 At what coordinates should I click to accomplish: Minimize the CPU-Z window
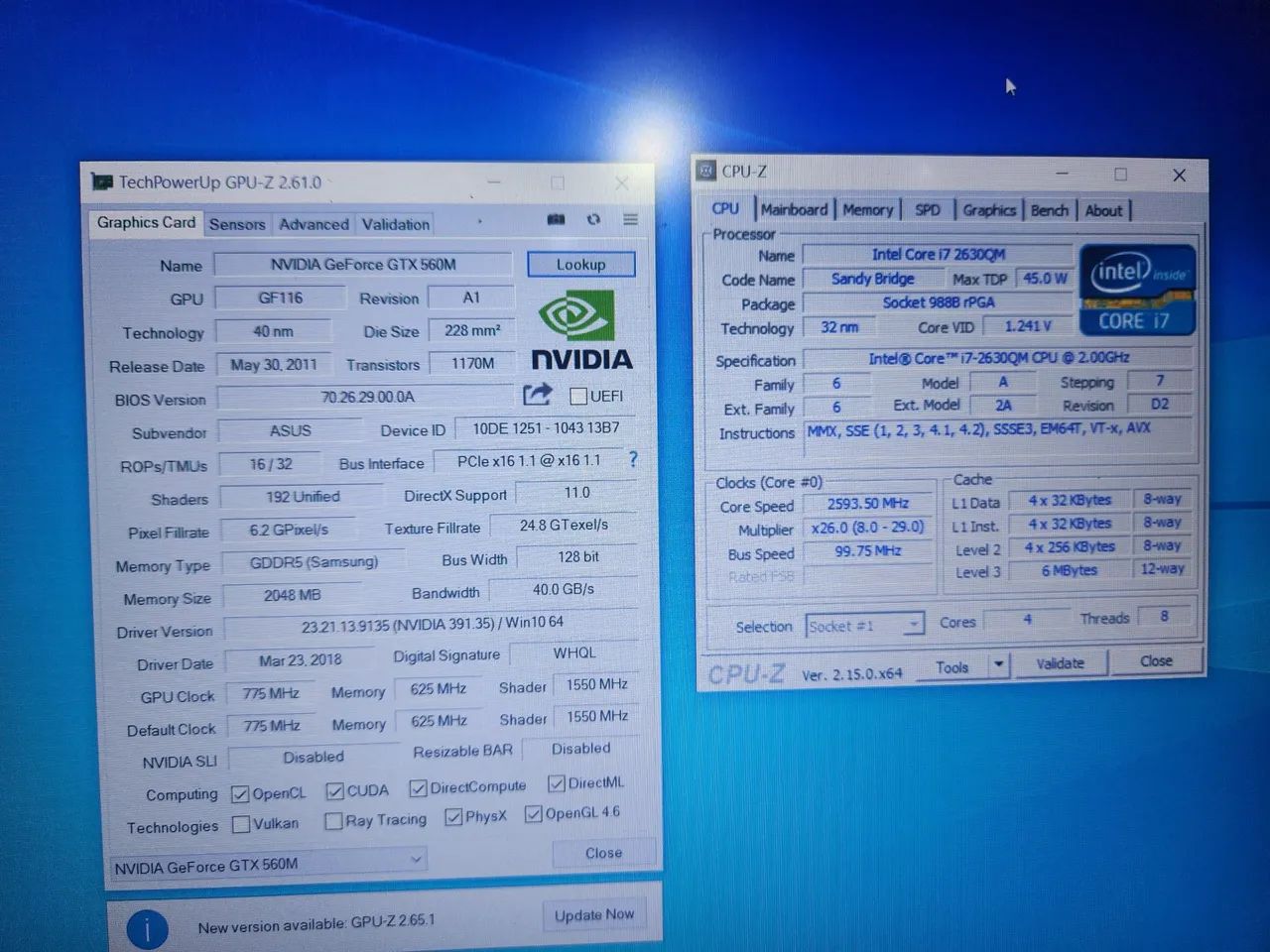(1063, 173)
